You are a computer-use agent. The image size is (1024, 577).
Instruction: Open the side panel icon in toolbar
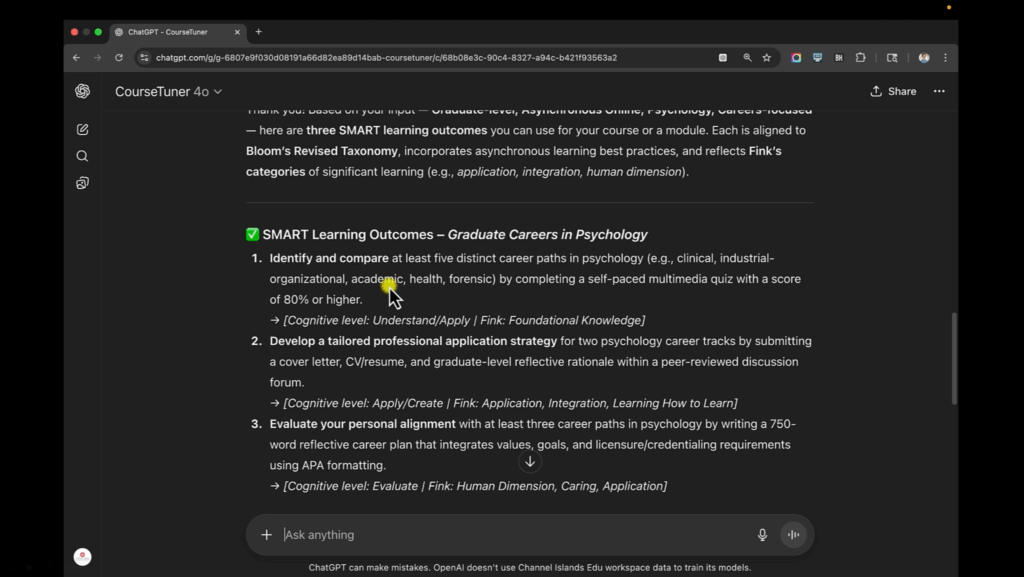tap(892, 57)
